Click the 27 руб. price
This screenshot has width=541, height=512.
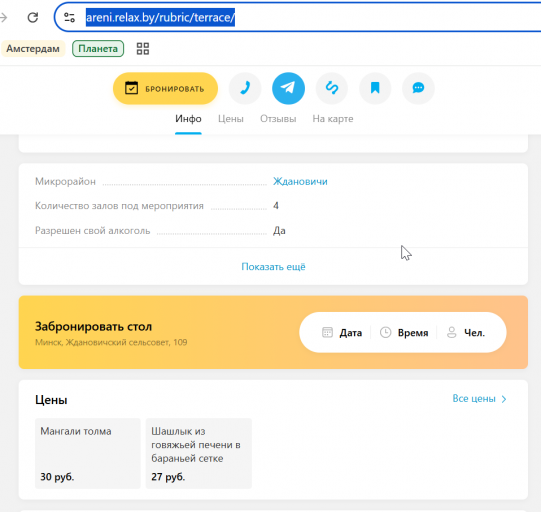click(168, 477)
